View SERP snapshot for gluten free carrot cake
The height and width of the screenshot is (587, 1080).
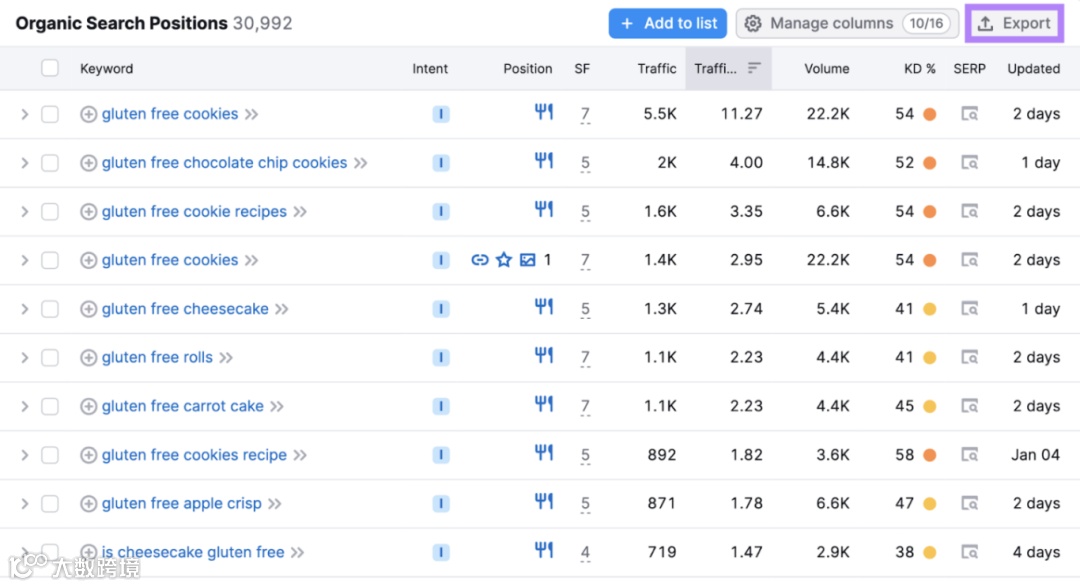point(969,406)
